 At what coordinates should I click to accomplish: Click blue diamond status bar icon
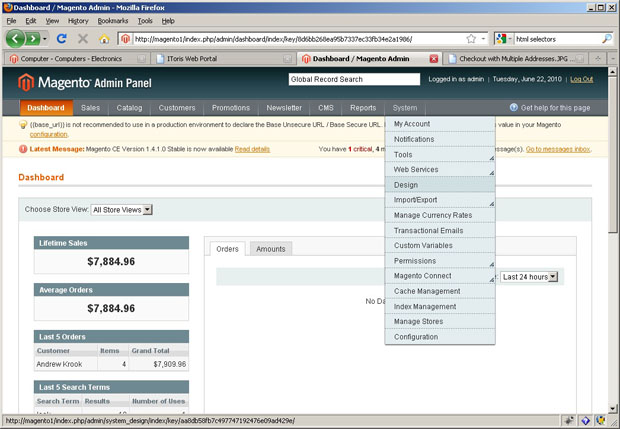tap(586, 421)
